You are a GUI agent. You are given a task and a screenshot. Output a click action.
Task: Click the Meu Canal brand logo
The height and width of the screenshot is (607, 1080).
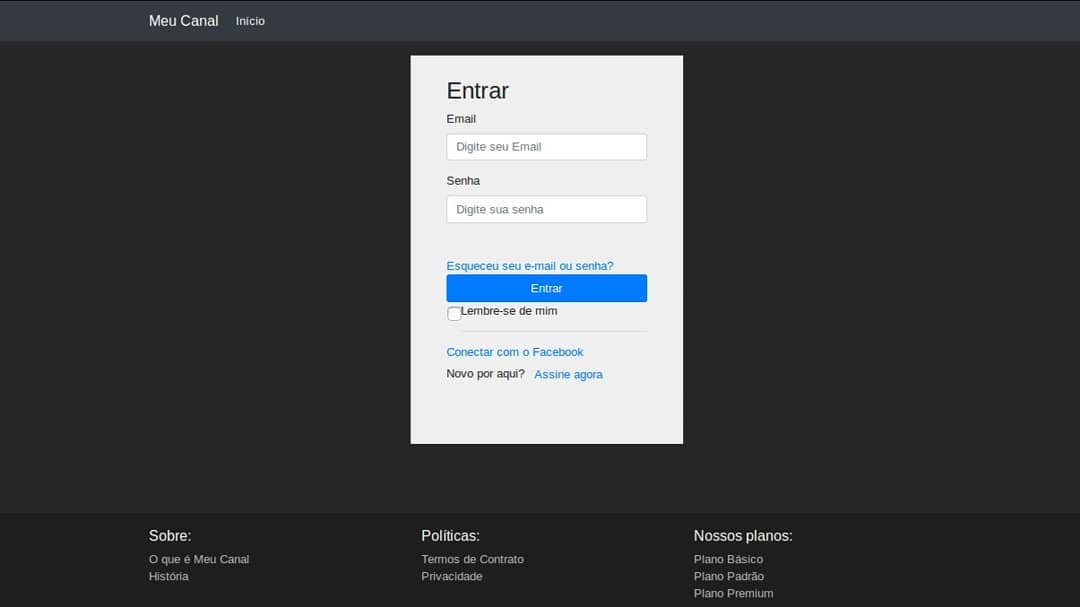click(183, 21)
